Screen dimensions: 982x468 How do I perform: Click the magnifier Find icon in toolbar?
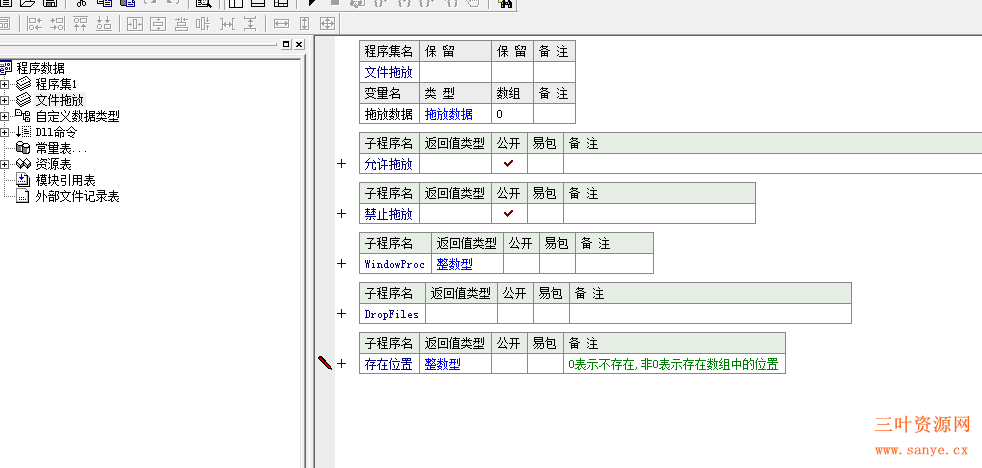[x=203, y=3]
